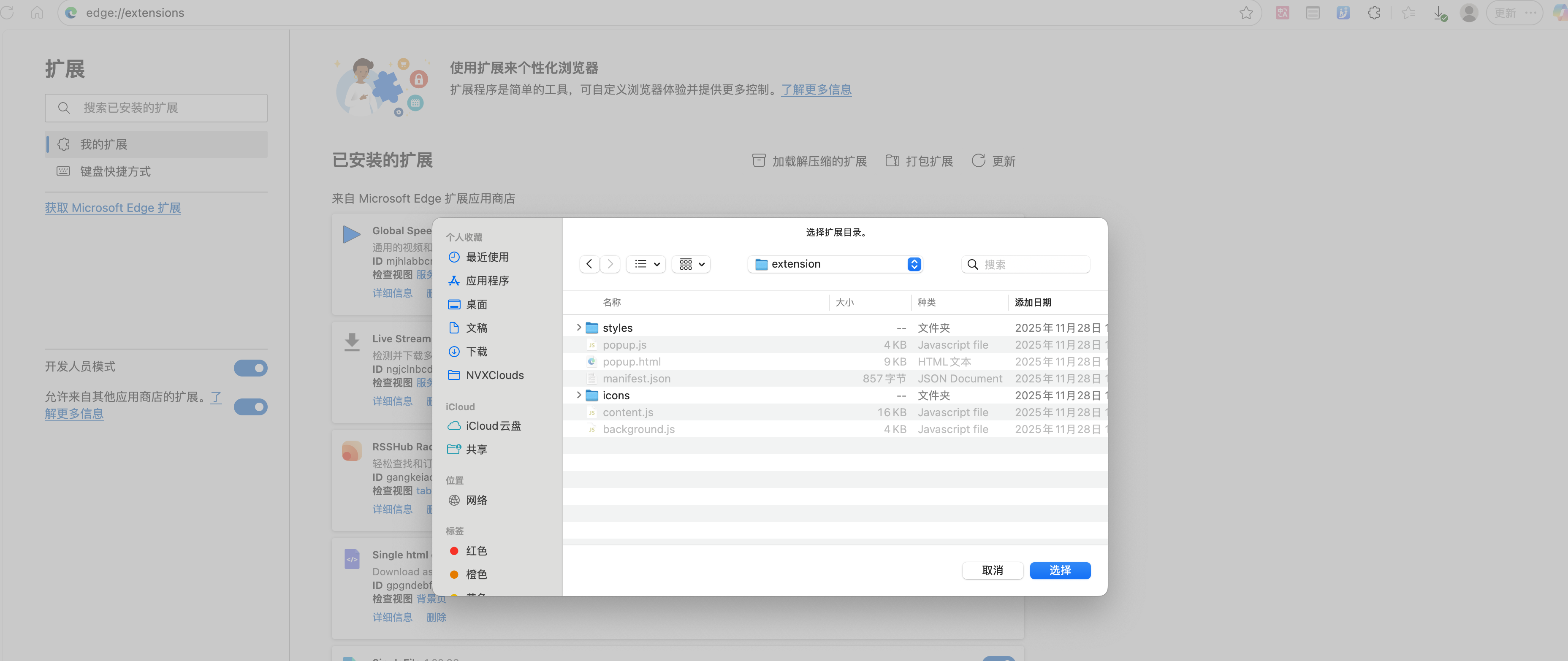Click the 选择 button
Screen dimensions: 1568x661
(1059, 570)
